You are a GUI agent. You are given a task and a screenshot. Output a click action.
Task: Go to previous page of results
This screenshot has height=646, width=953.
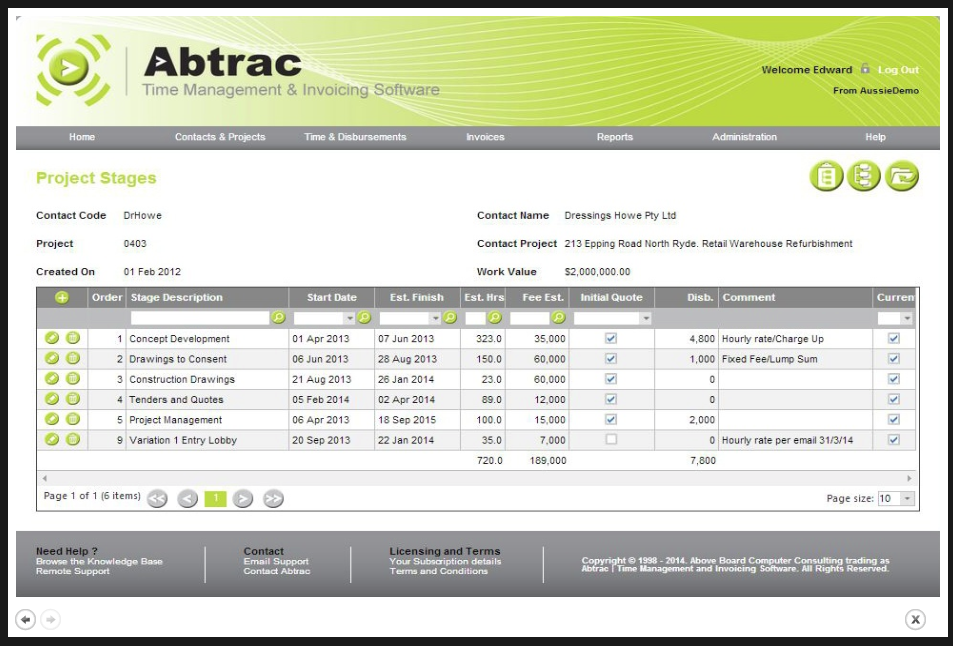tap(188, 499)
